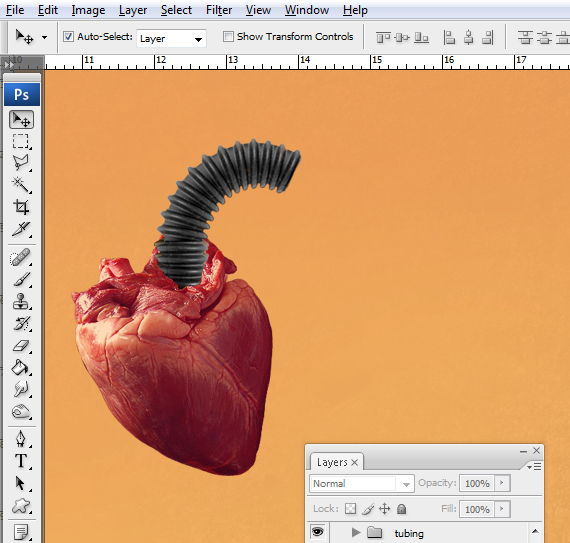The height and width of the screenshot is (543, 570).
Task: Select the Polygonal Lasso tool
Action: point(21,163)
